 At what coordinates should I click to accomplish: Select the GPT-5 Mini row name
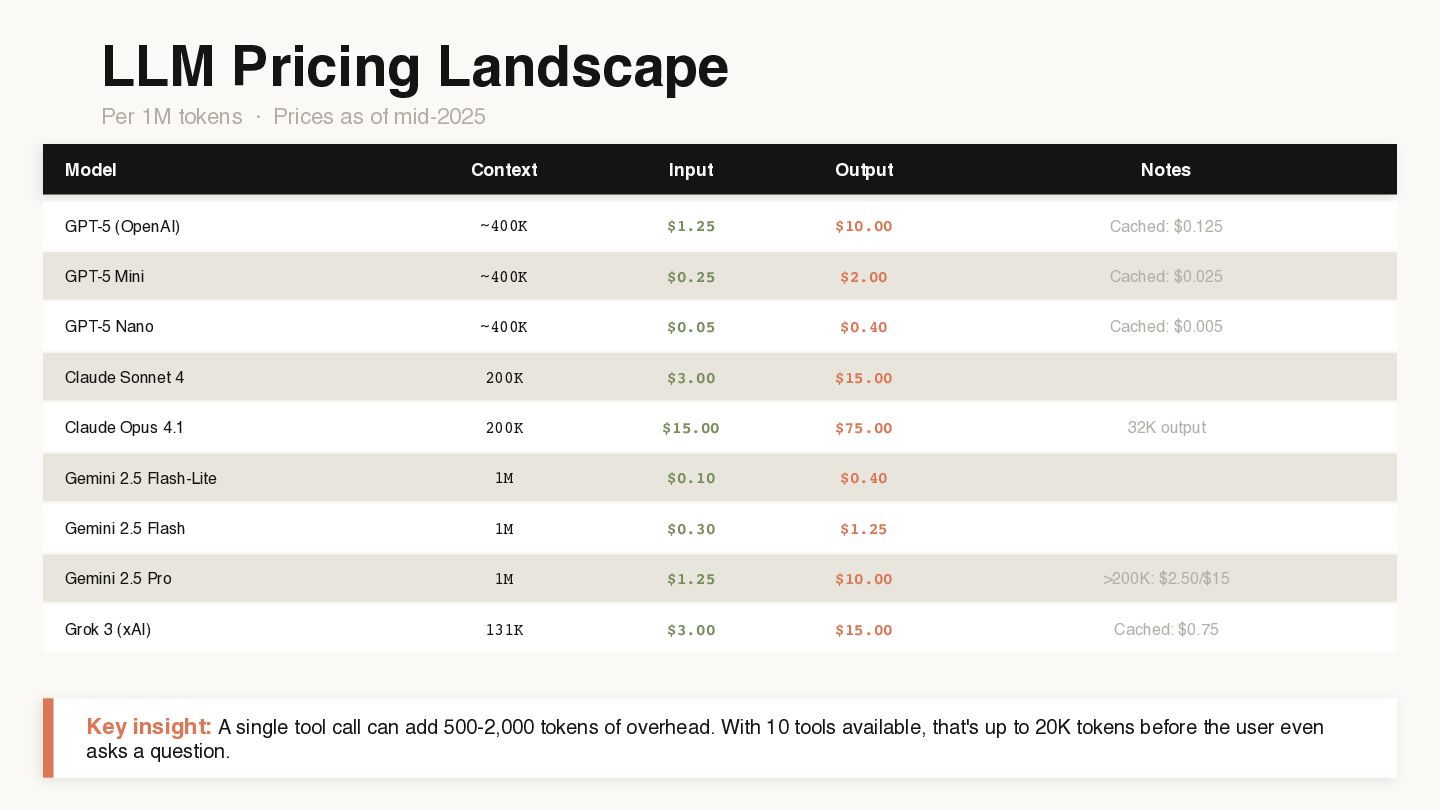[x=105, y=276]
